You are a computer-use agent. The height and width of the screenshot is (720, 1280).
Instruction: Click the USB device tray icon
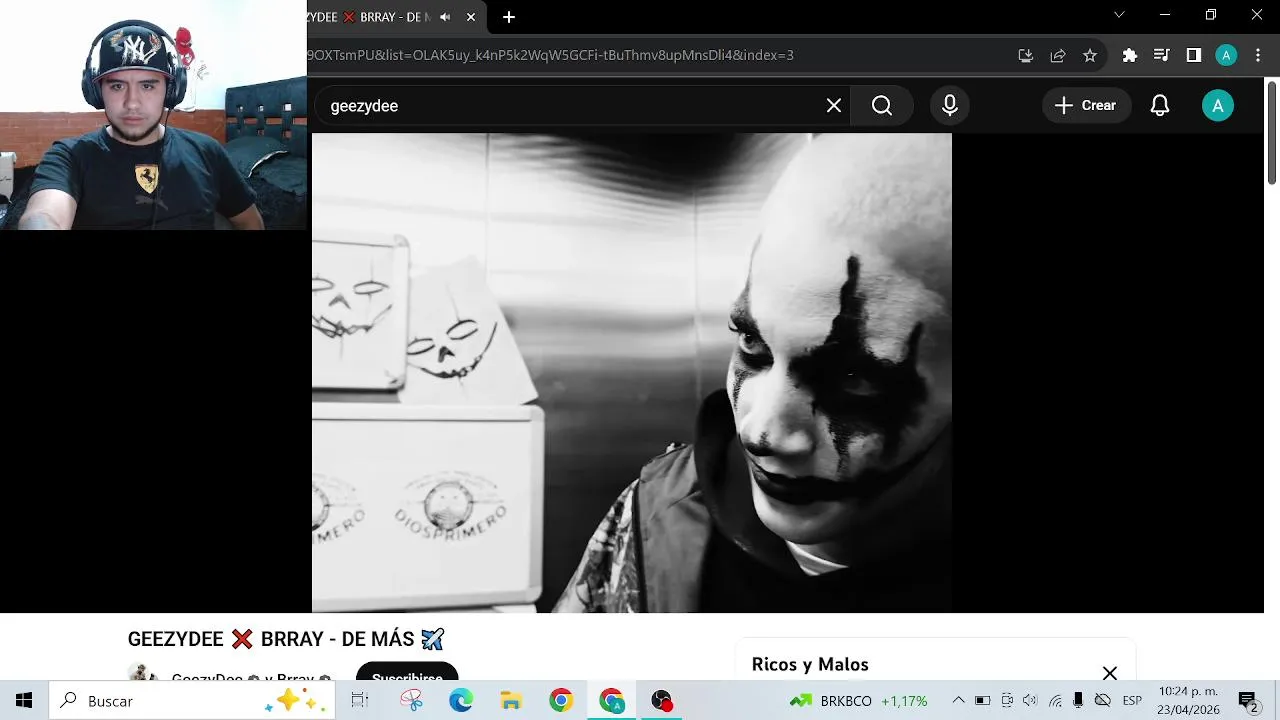[1079, 701]
